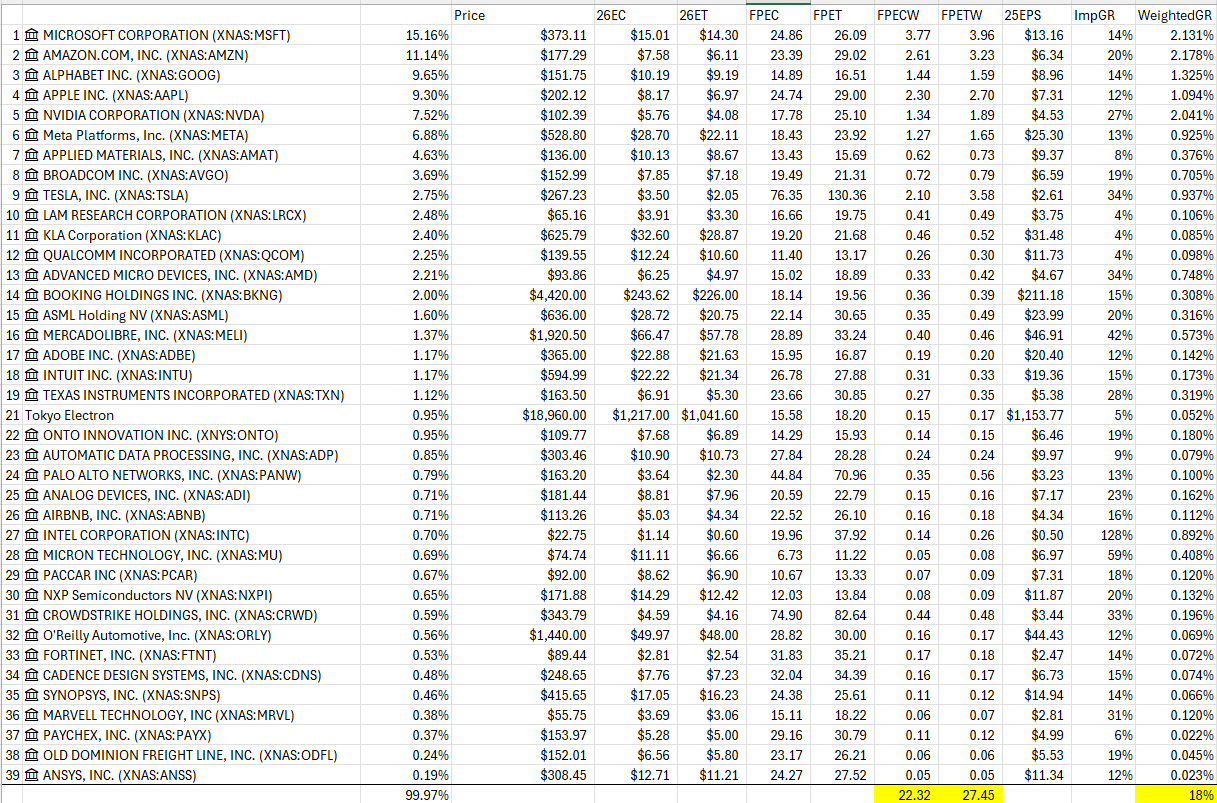The width and height of the screenshot is (1217, 803).
Task: Select the PAYCHEX, INC. name cell
Action: [191, 735]
